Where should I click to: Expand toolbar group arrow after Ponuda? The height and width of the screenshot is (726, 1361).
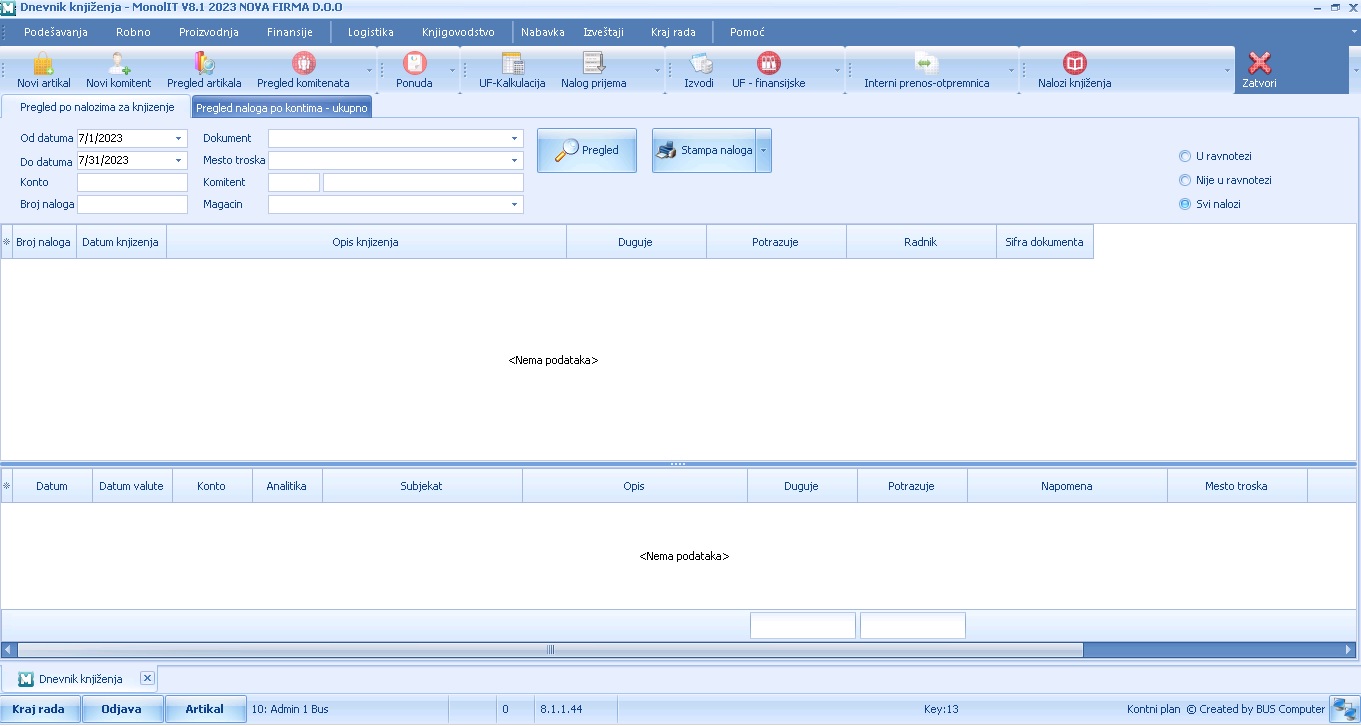(452, 70)
